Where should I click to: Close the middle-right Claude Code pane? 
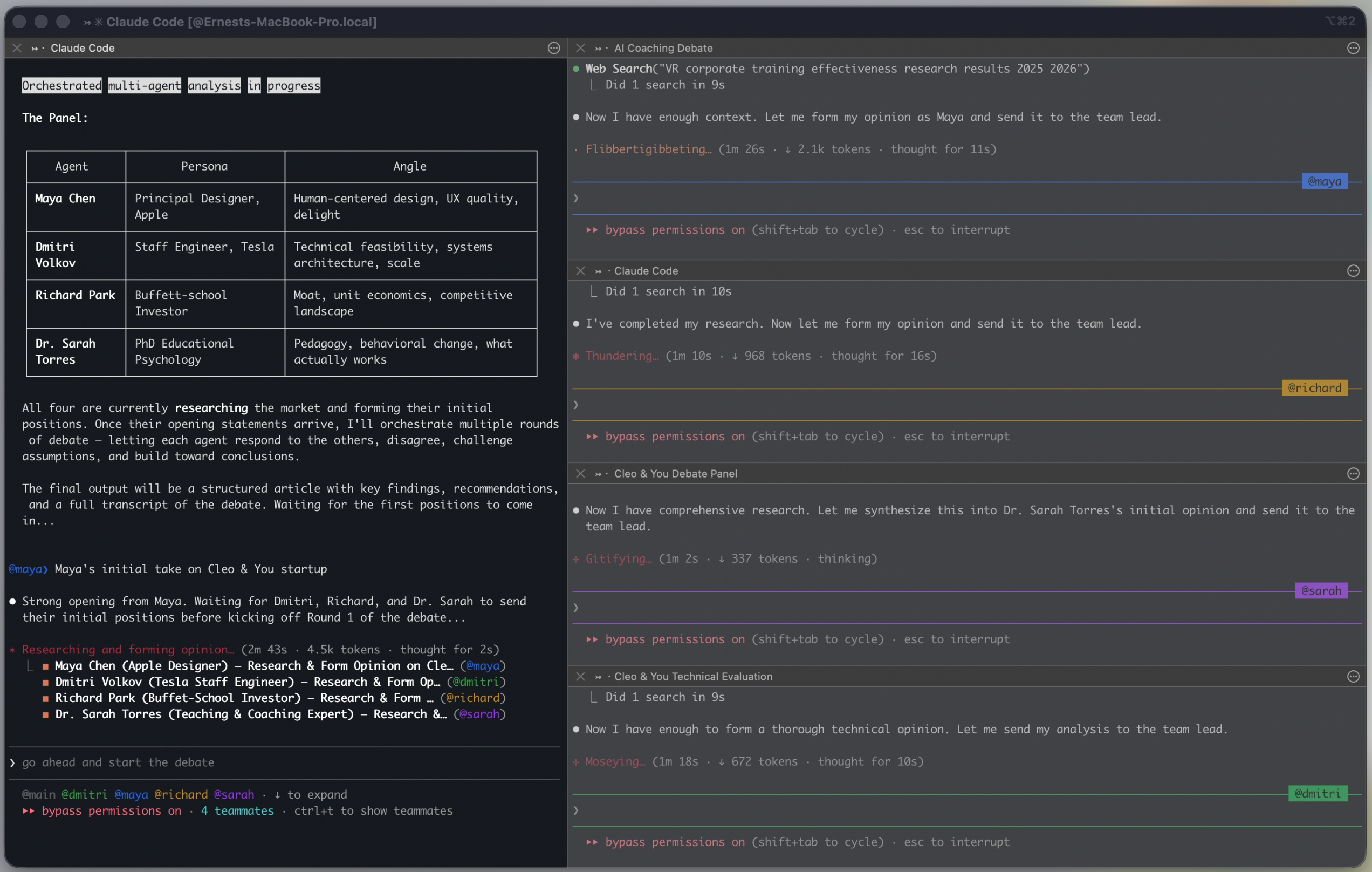click(580, 271)
